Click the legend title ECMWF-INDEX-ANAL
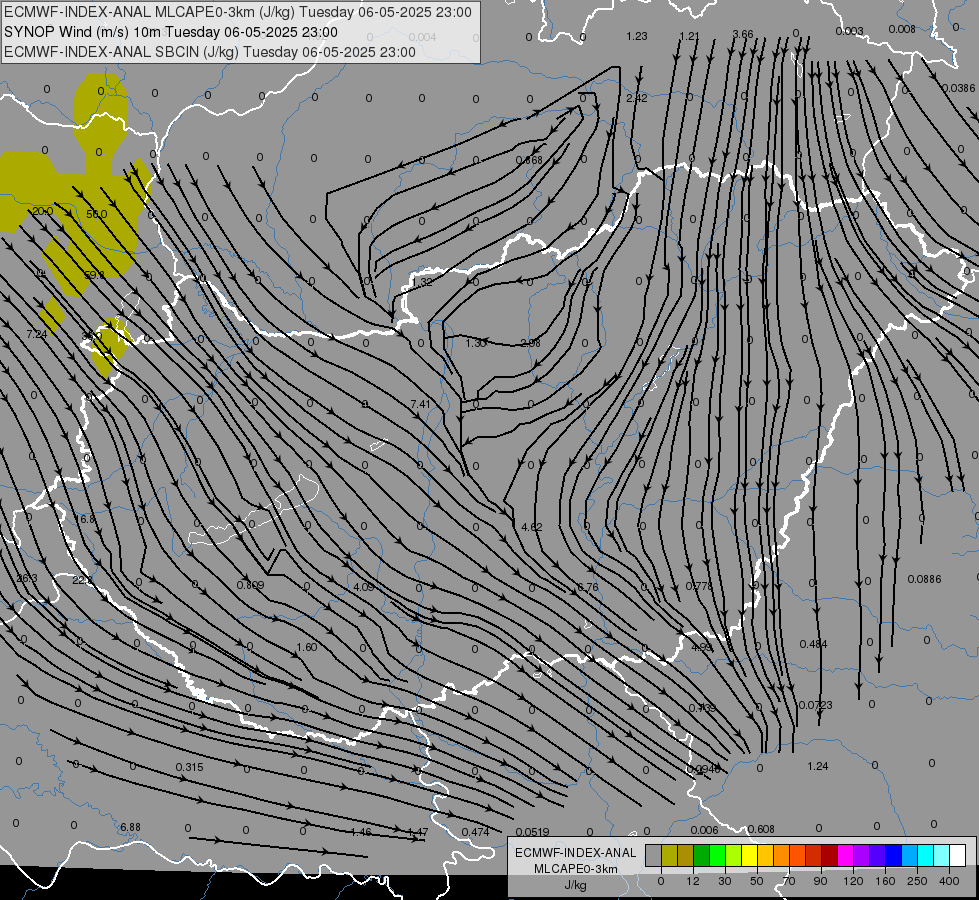Image resolution: width=979 pixels, height=900 pixels. [576, 853]
